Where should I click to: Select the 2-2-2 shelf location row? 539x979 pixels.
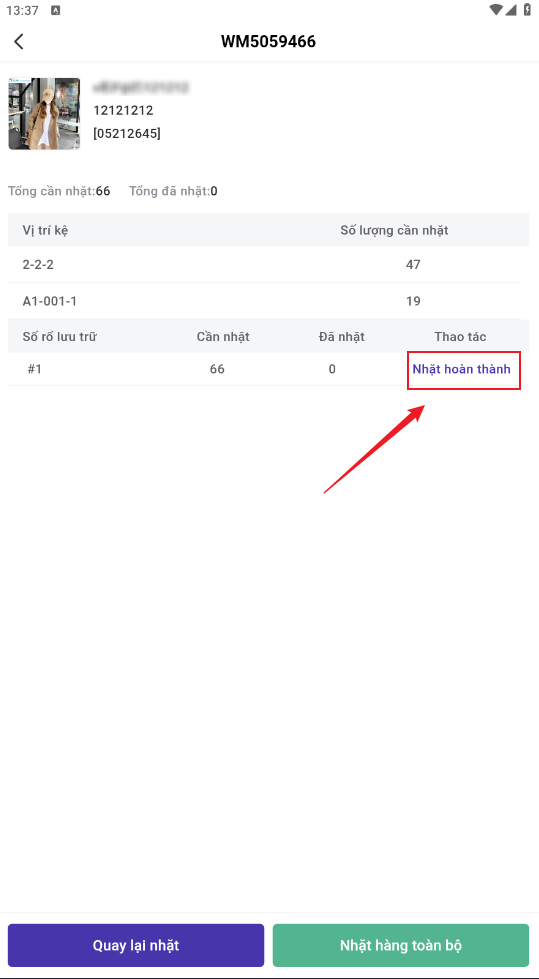(x=264, y=265)
